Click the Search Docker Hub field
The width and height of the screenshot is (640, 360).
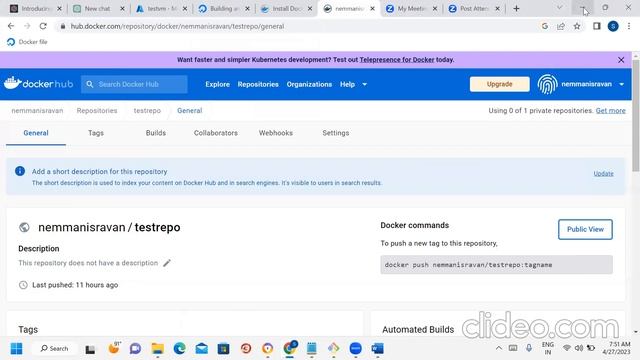134,84
